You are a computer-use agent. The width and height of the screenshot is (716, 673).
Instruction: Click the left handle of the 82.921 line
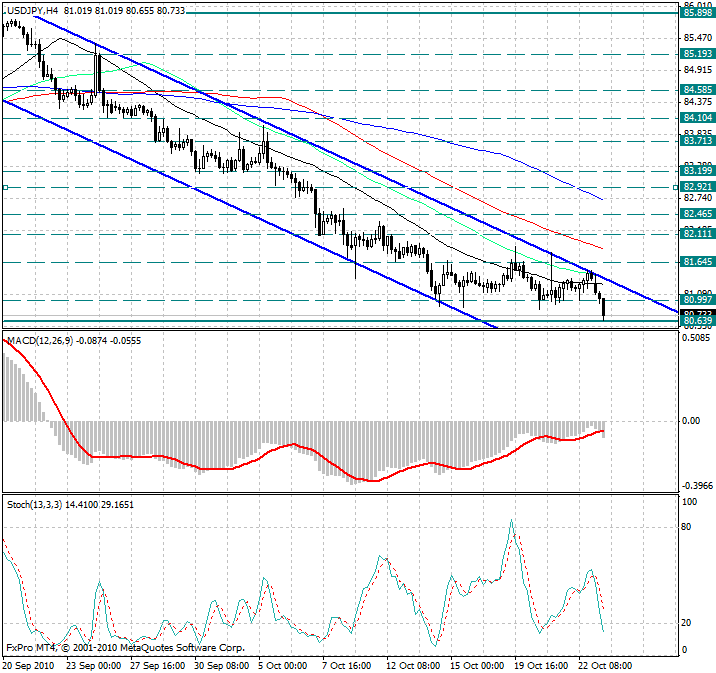click(x=5, y=187)
